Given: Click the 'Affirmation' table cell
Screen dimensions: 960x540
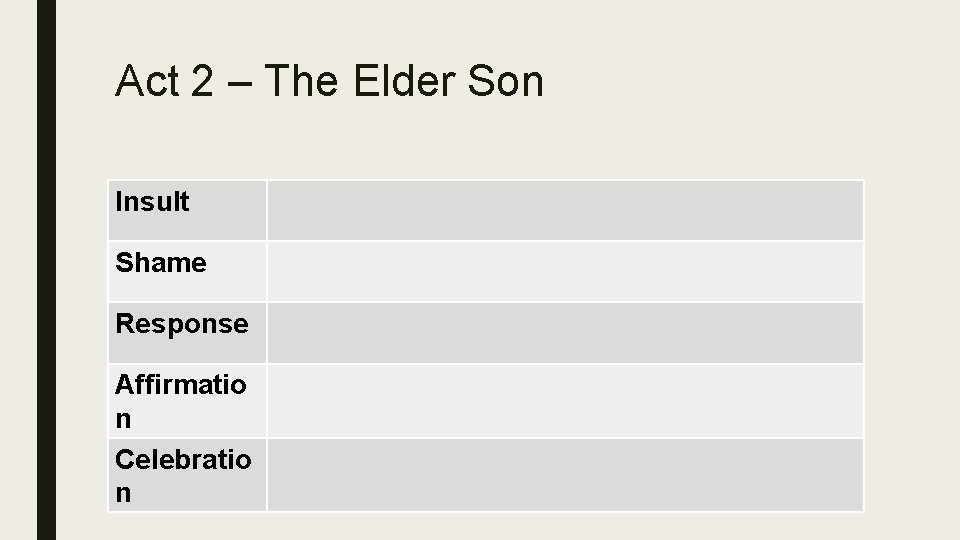Looking at the screenshot, I should [187, 401].
